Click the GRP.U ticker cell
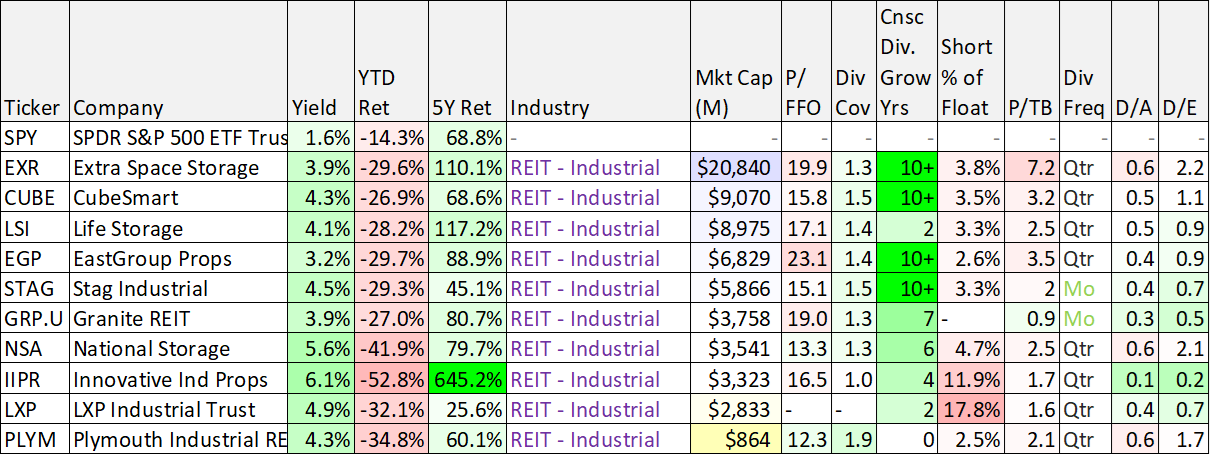Image resolution: width=1210 pixels, height=455 pixels. 35,318
